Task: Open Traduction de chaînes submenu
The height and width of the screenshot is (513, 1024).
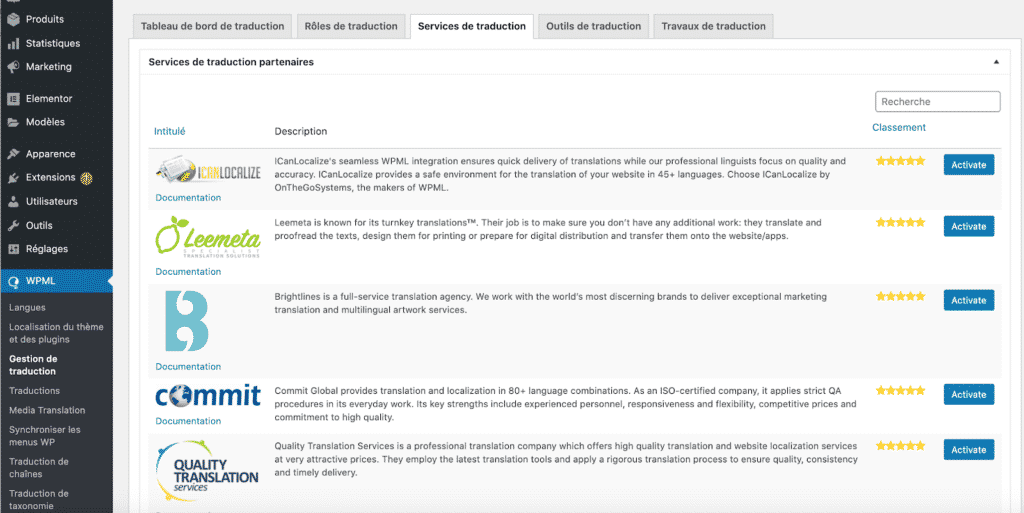Action: click(x=39, y=467)
